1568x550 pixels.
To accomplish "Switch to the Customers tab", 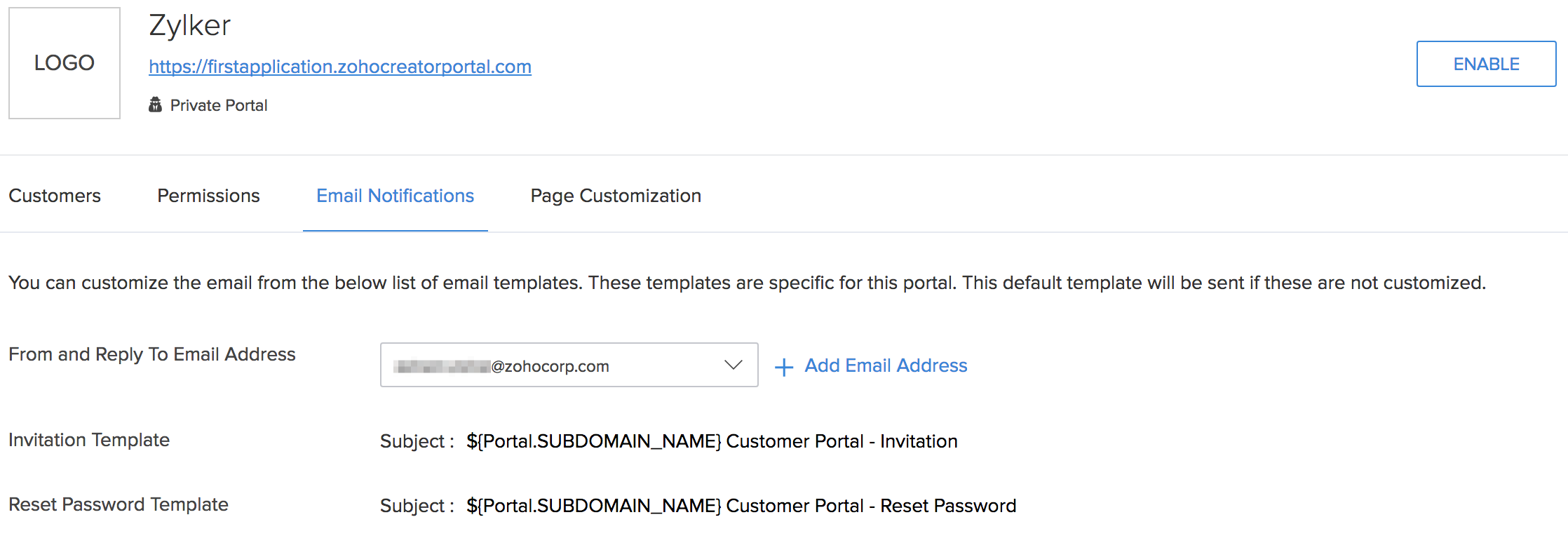I will click(55, 196).
